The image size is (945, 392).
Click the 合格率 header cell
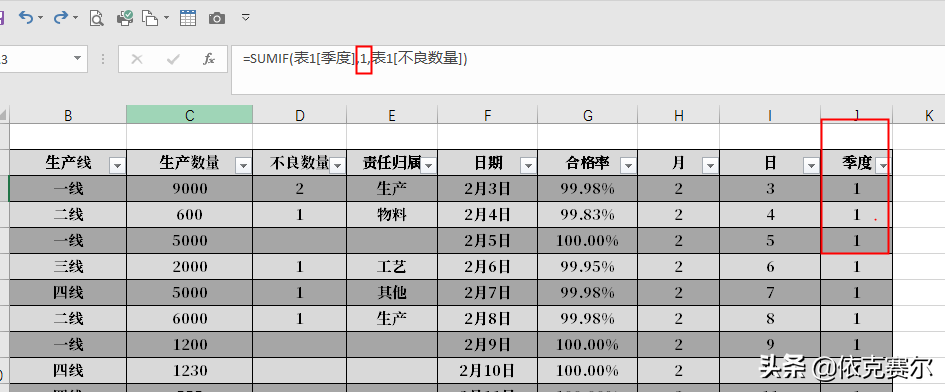(588, 163)
